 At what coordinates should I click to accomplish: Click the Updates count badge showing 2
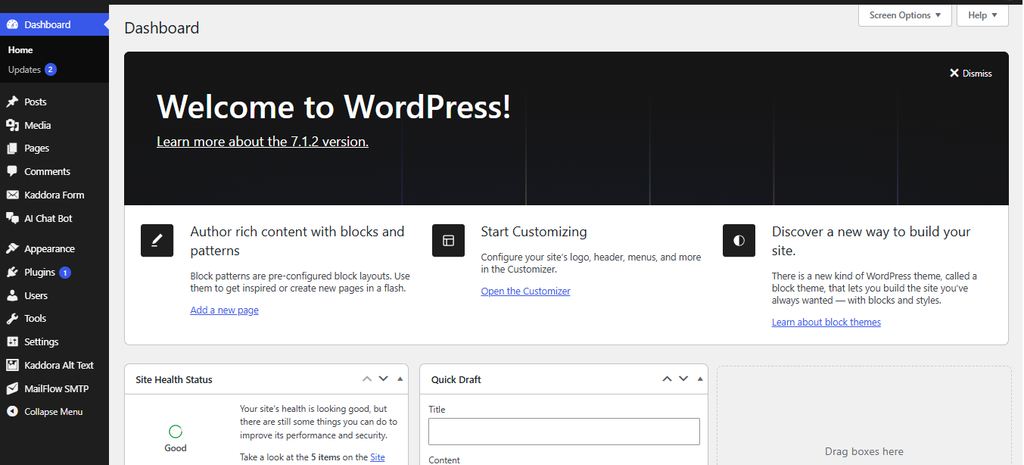click(50, 69)
